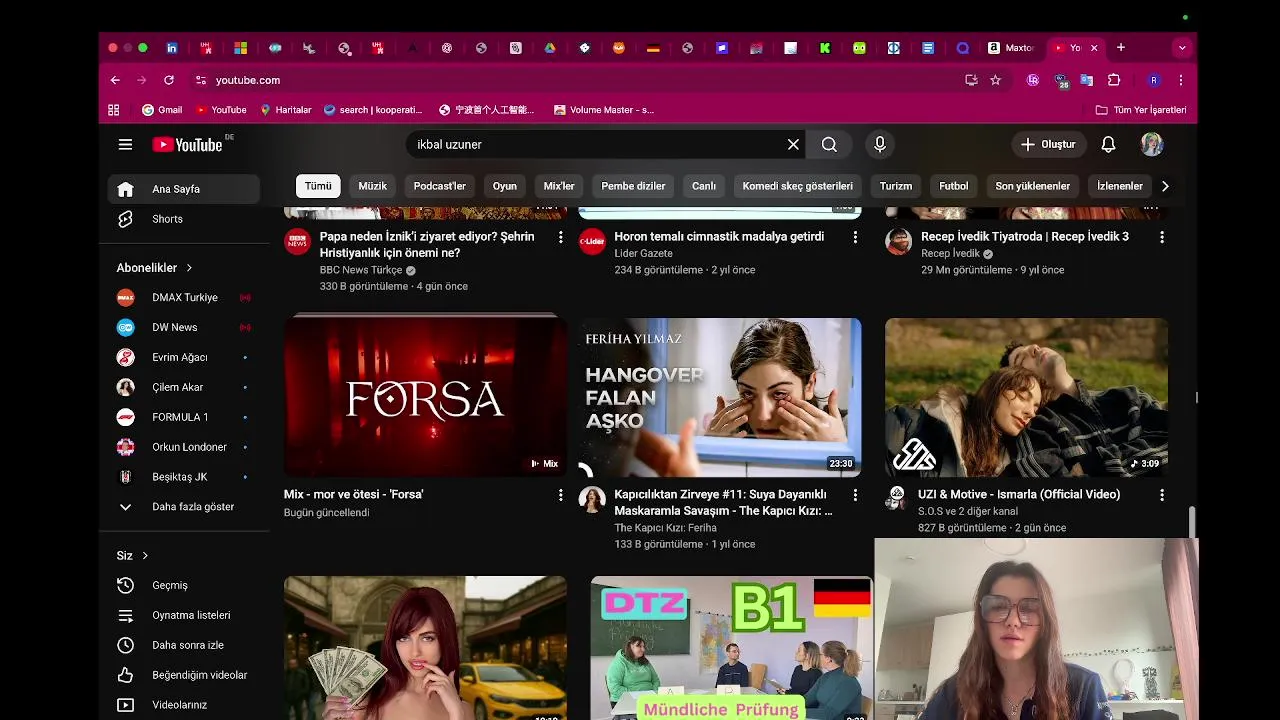
Task: Clear the search box text
Action: (x=793, y=145)
